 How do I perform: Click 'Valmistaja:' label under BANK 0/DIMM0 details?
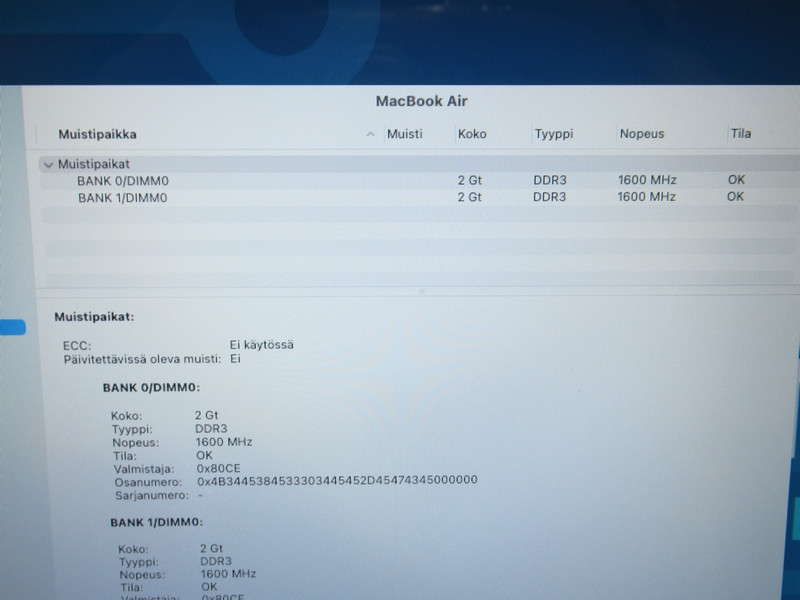click(144, 469)
